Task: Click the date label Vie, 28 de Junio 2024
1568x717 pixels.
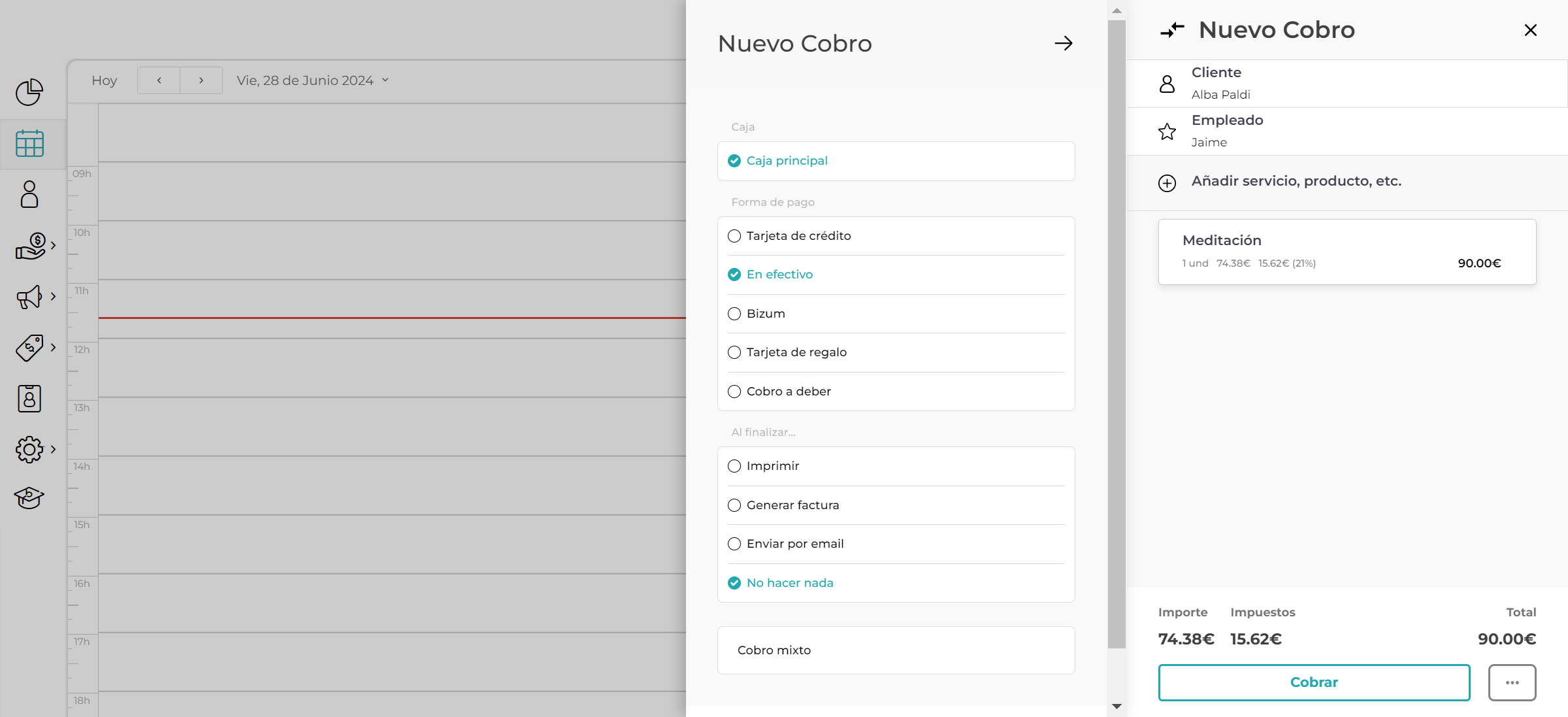Action: [305, 80]
